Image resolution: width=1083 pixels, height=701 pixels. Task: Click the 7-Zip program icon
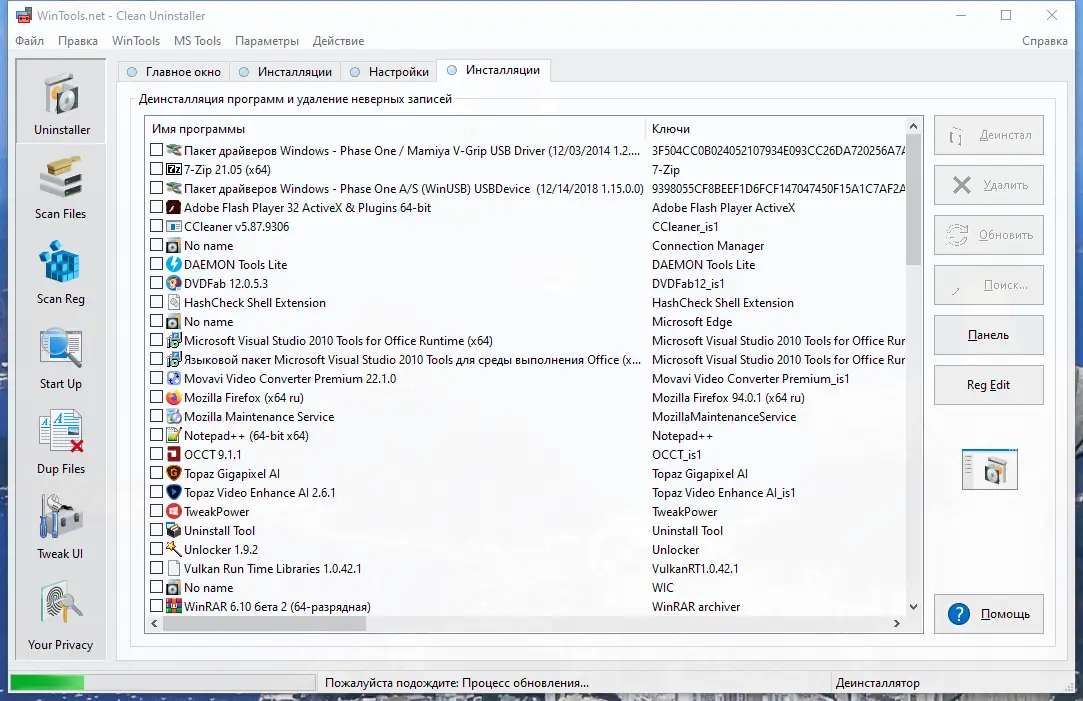point(174,169)
